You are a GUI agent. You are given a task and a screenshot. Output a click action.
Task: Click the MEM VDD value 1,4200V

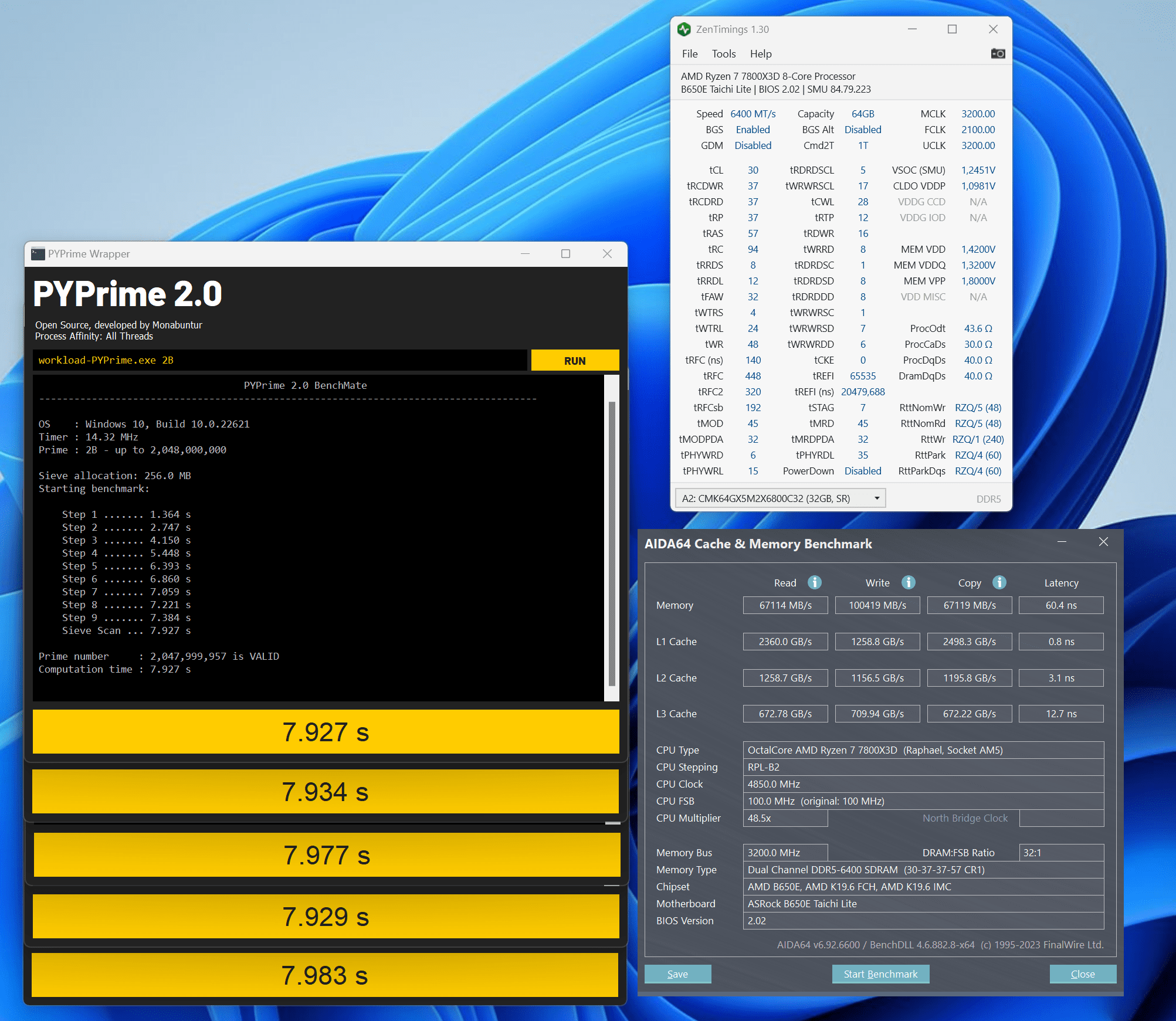coord(978,249)
